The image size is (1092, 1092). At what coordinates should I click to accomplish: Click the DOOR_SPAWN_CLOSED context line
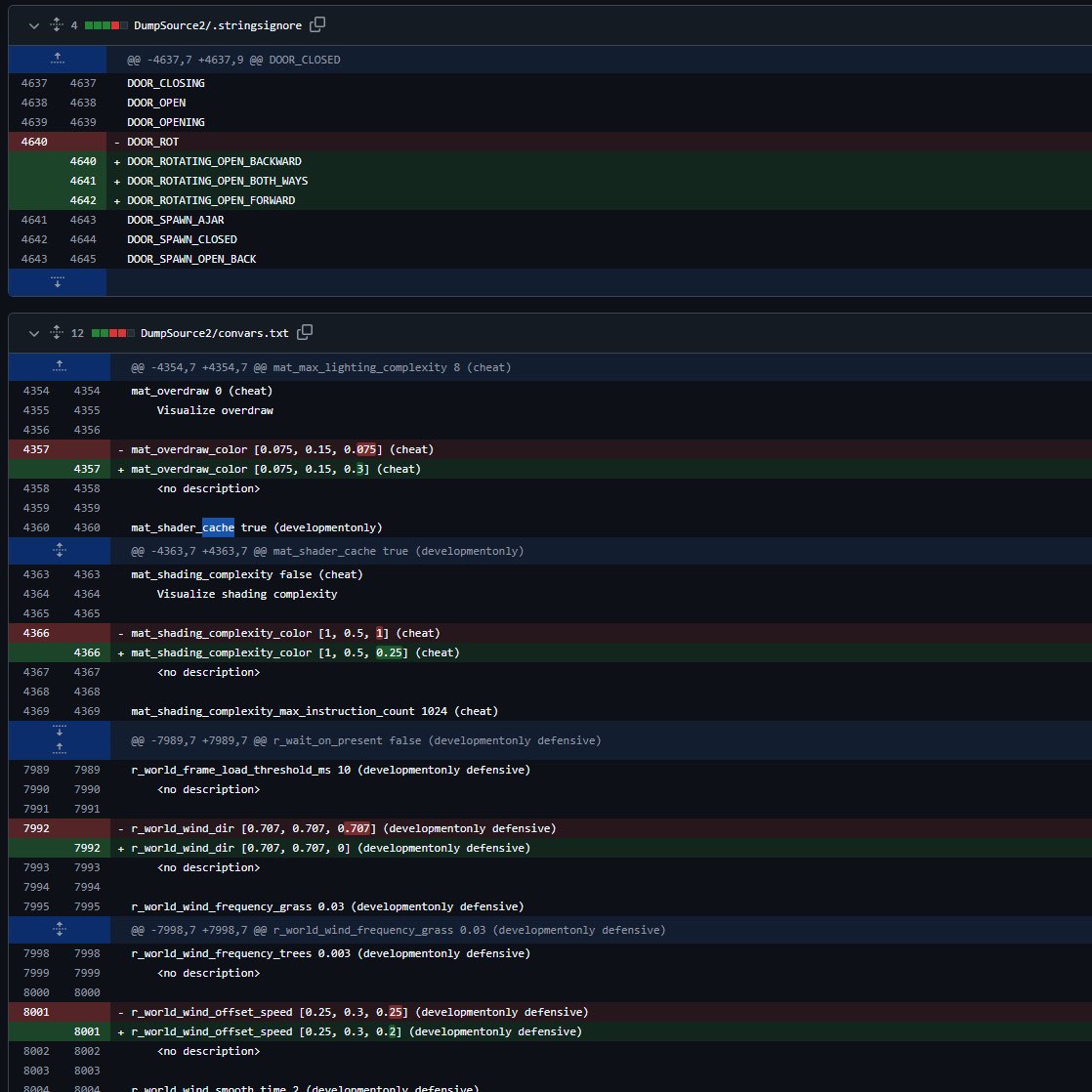pyautogui.click(x=182, y=239)
